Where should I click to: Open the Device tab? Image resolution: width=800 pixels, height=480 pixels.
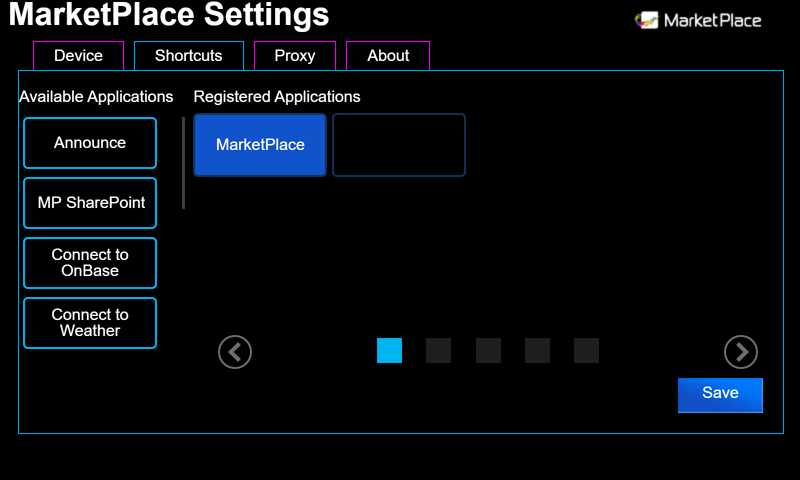(79, 56)
